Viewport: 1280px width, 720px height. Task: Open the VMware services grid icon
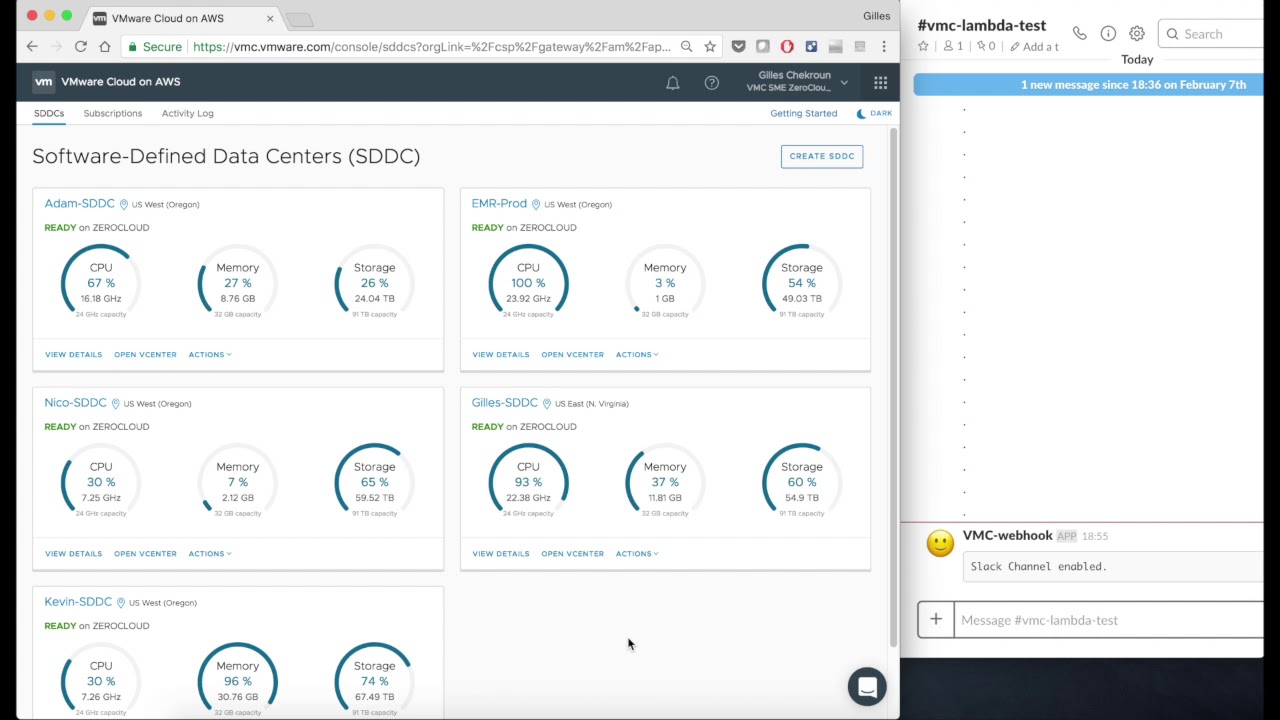[x=880, y=83]
